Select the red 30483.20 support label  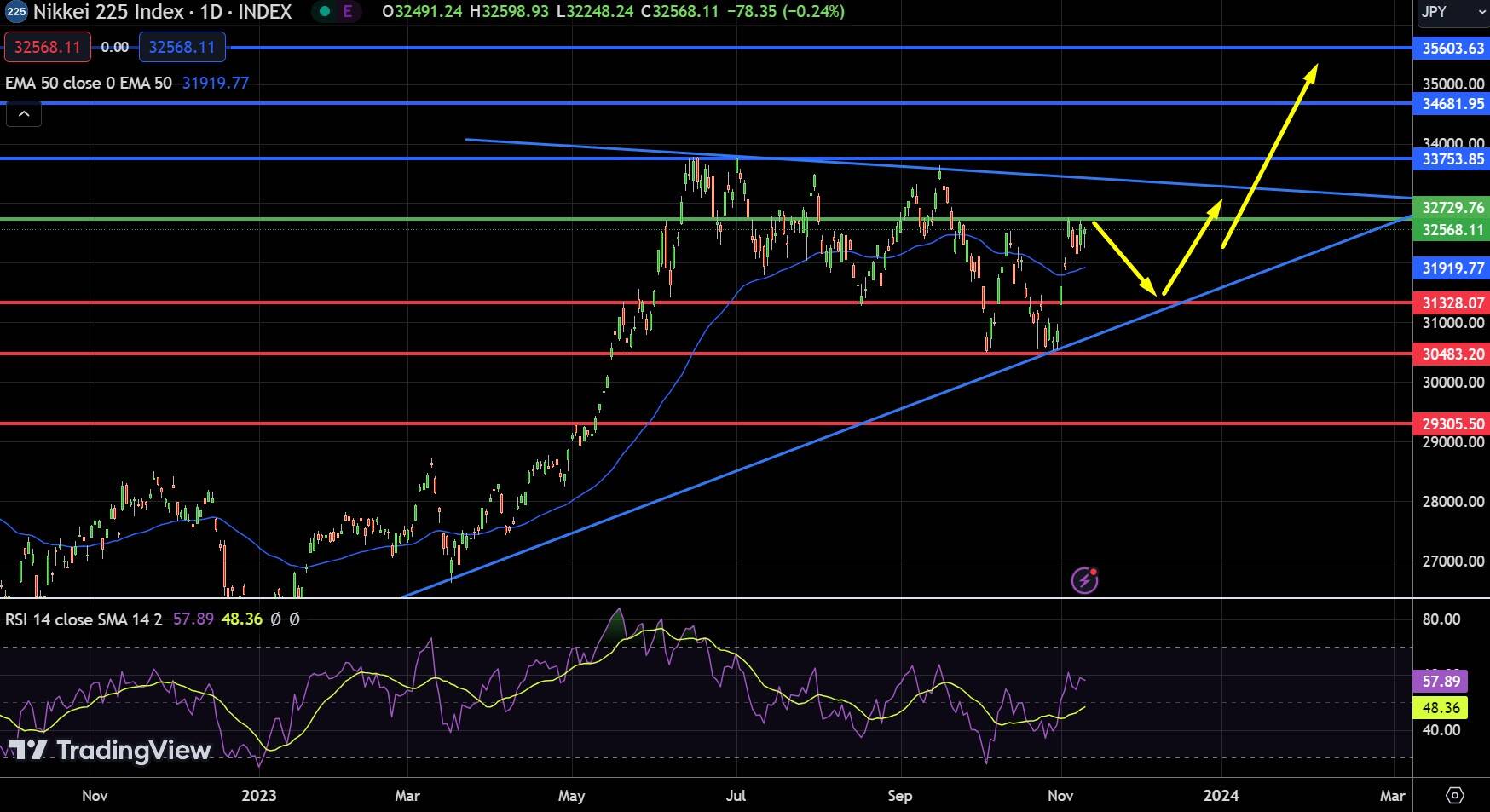(x=1452, y=354)
